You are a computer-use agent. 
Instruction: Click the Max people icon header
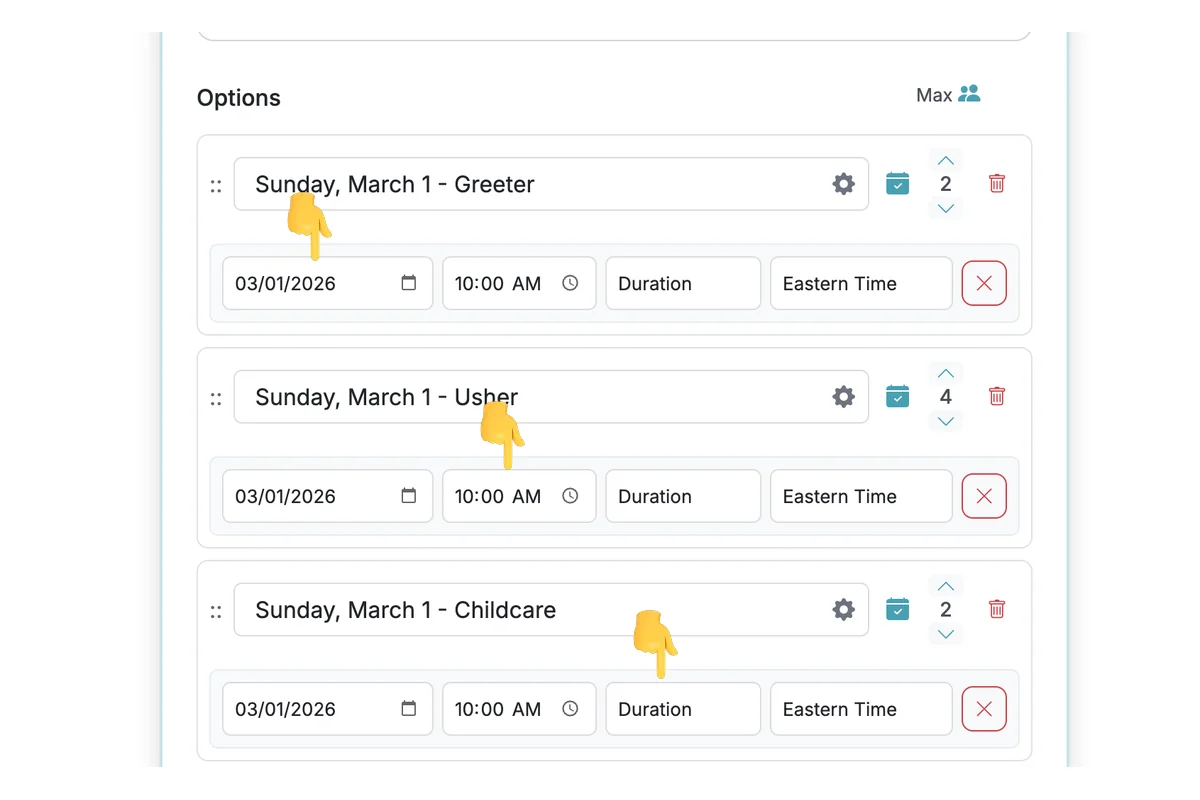tap(968, 94)
